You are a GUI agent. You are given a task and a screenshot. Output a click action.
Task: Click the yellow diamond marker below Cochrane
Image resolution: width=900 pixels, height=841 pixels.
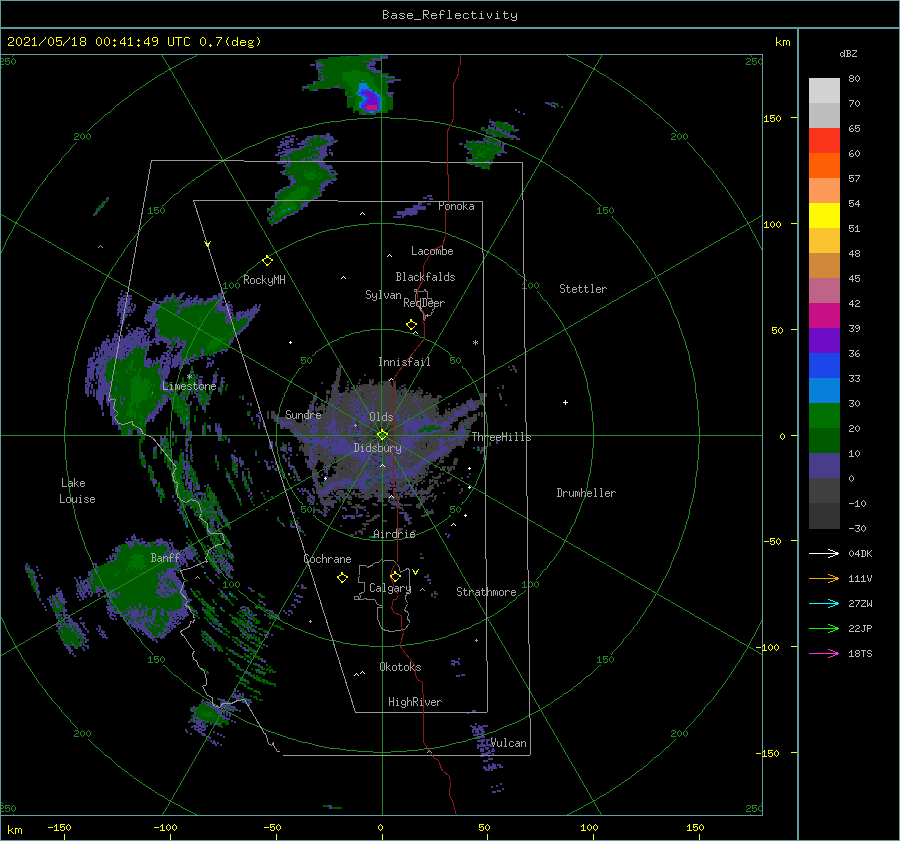342,578
